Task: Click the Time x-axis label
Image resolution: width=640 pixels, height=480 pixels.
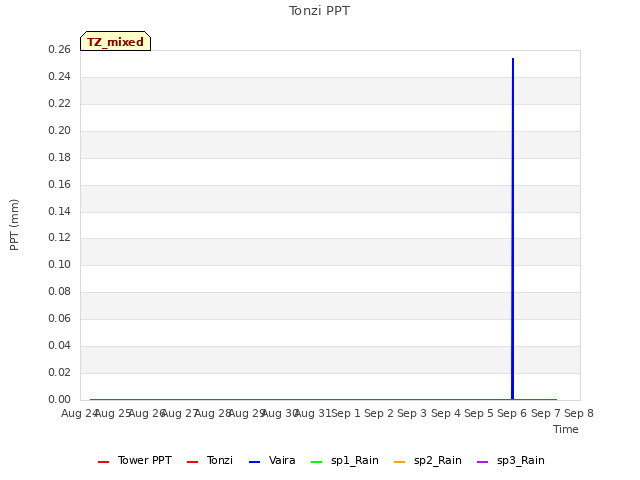Action: coord(566,429)
